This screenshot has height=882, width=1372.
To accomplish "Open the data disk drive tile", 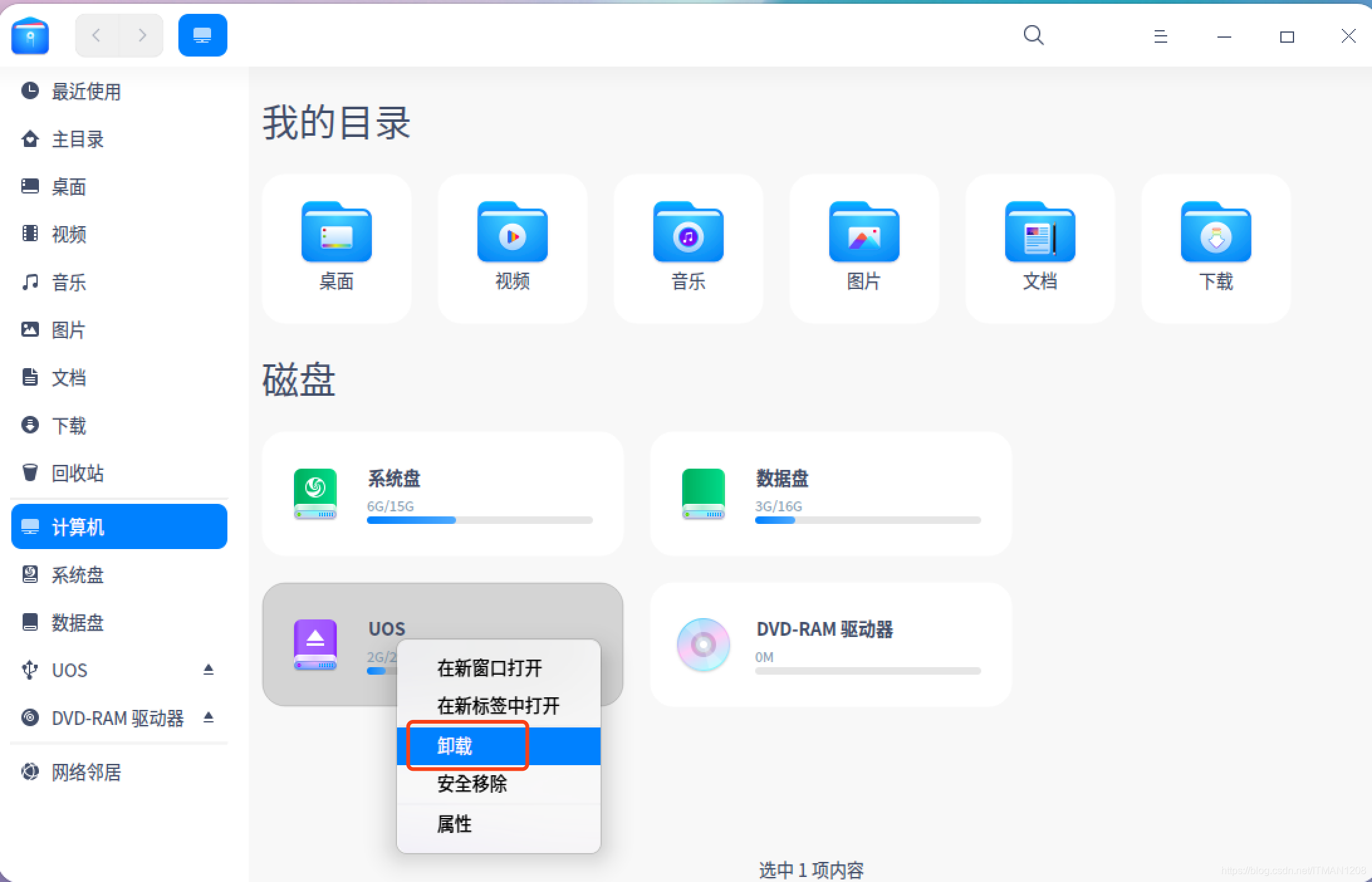I will click(830, 494).
